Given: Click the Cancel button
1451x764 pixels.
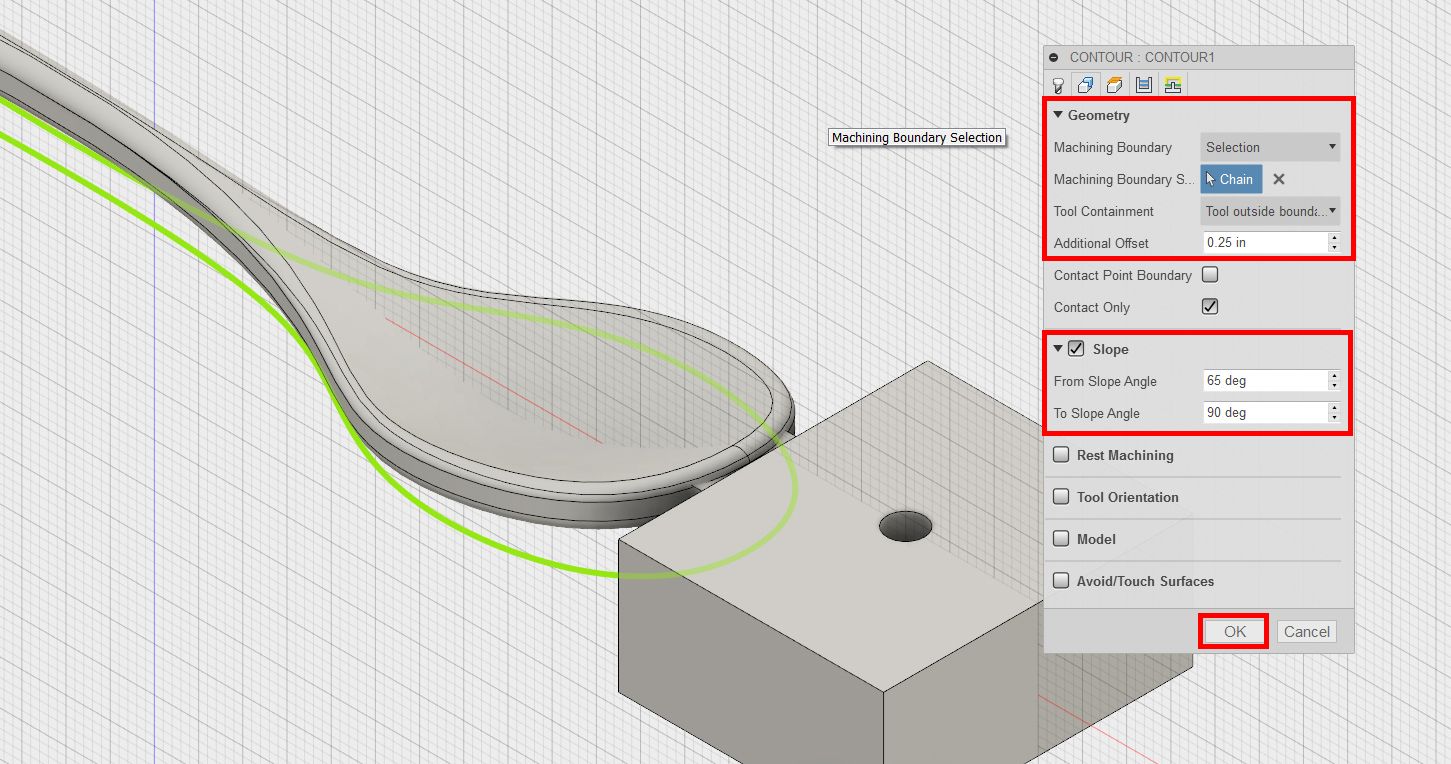Looking at the screenshot, I should click(1306, 631).
